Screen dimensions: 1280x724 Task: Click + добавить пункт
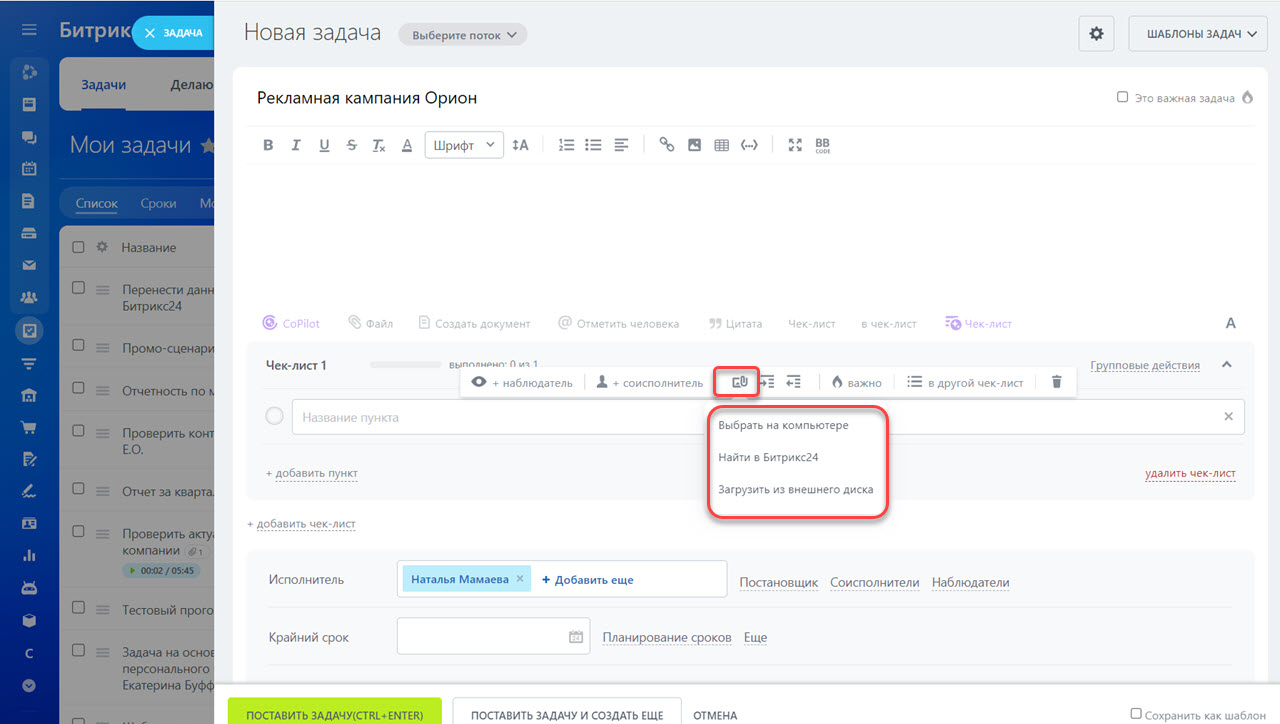[311, 473]
